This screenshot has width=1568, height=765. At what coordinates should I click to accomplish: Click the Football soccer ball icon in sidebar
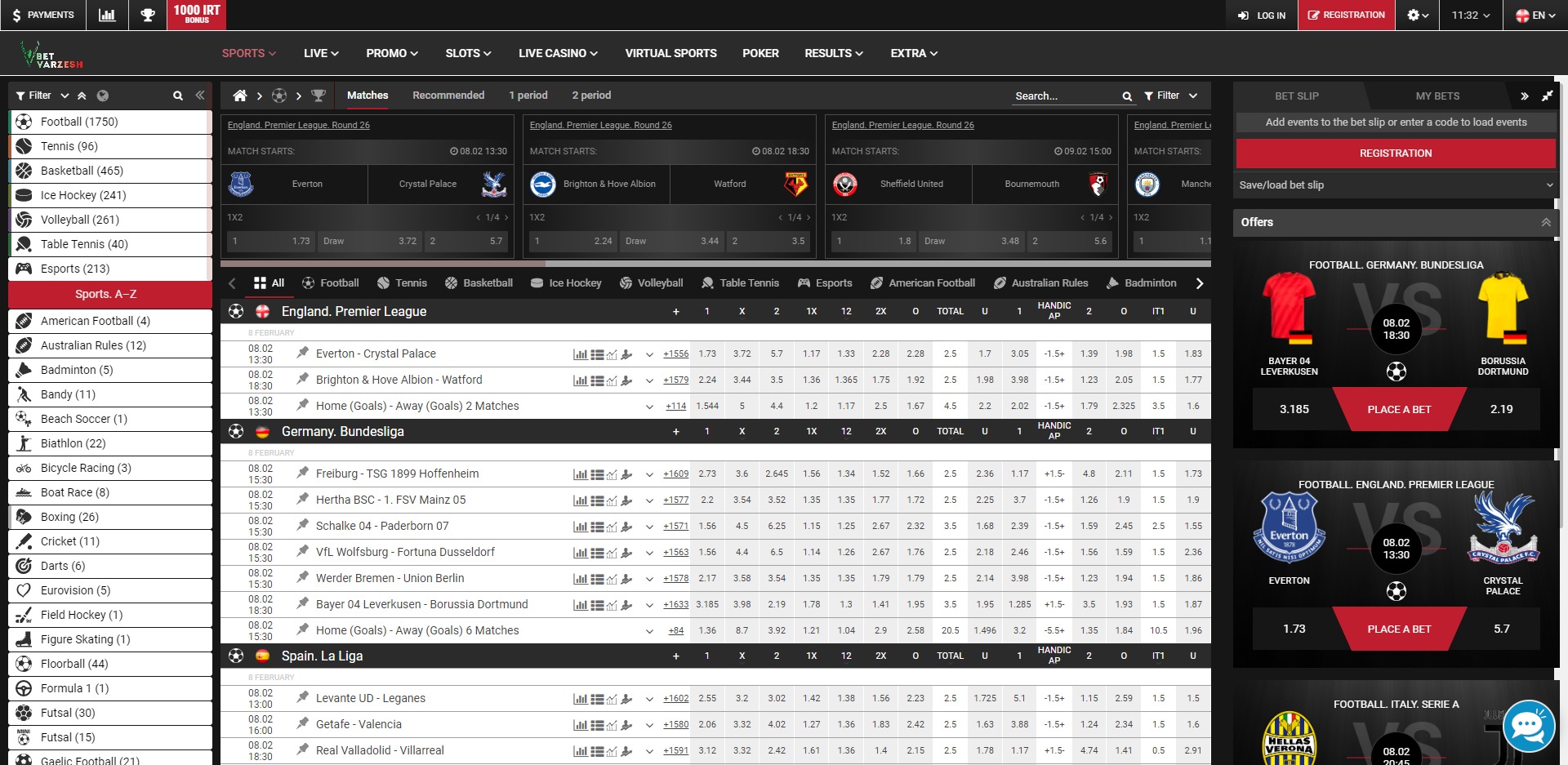24,122
